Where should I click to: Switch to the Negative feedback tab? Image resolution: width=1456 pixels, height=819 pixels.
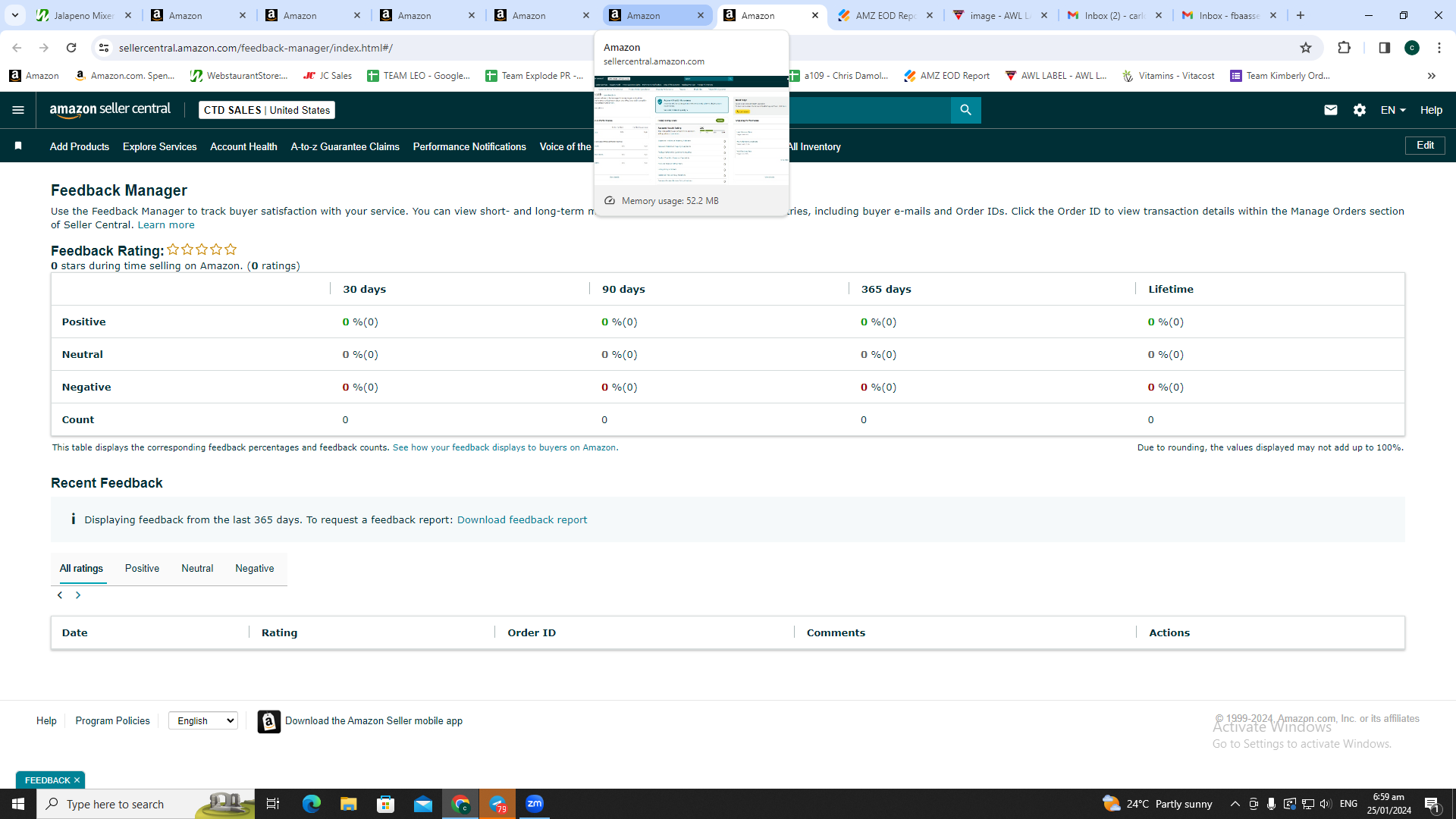tap(255, 568)
